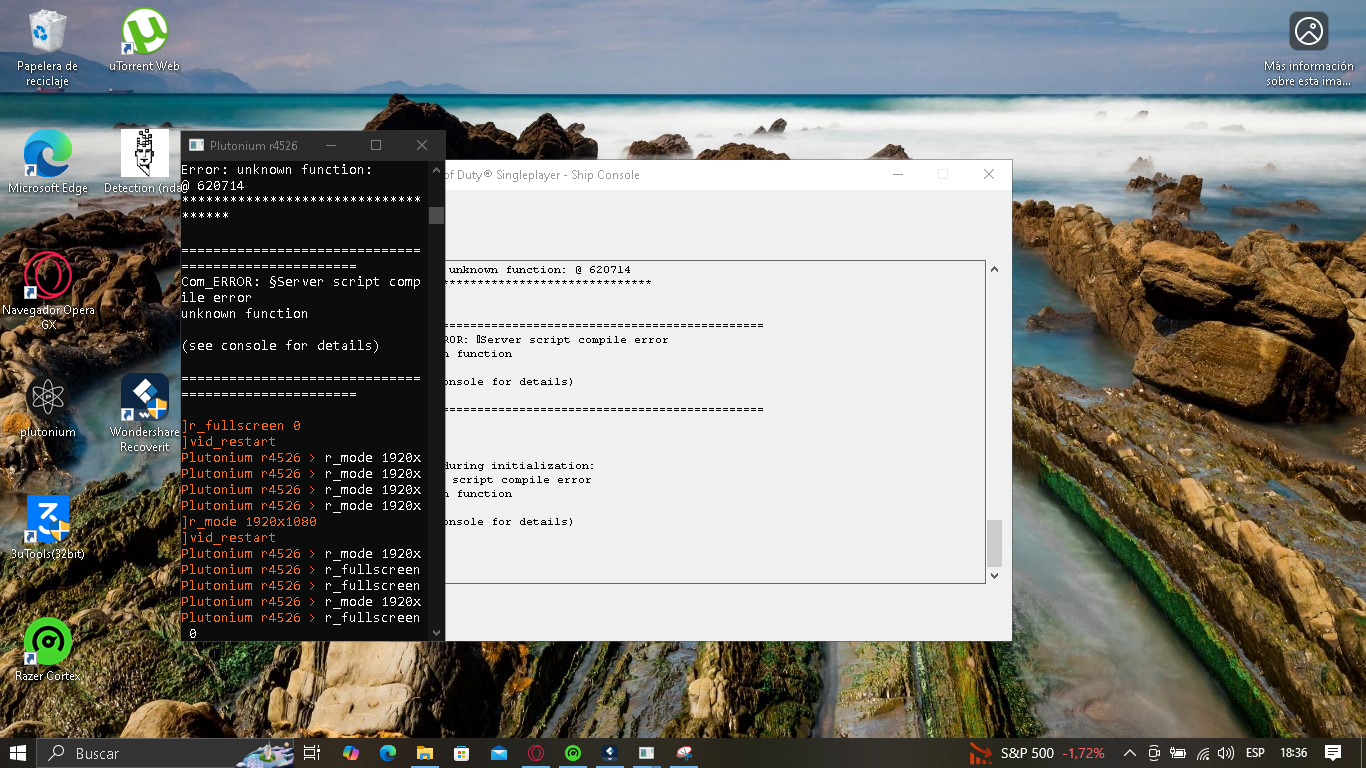Open the Wi-Fi network tray icon
The width and height of the screenshot is (1366, 768).
coord(1203,753)
